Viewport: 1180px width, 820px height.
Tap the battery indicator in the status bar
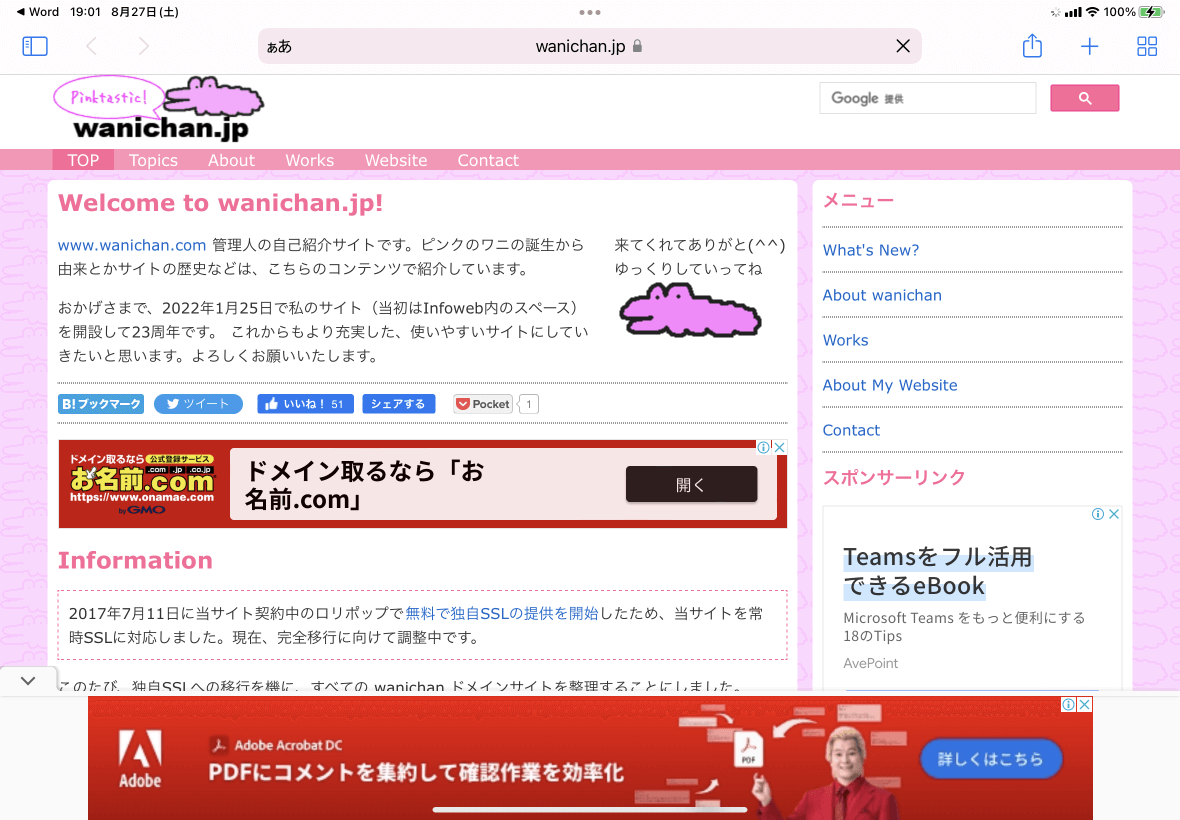point(1152,12)
